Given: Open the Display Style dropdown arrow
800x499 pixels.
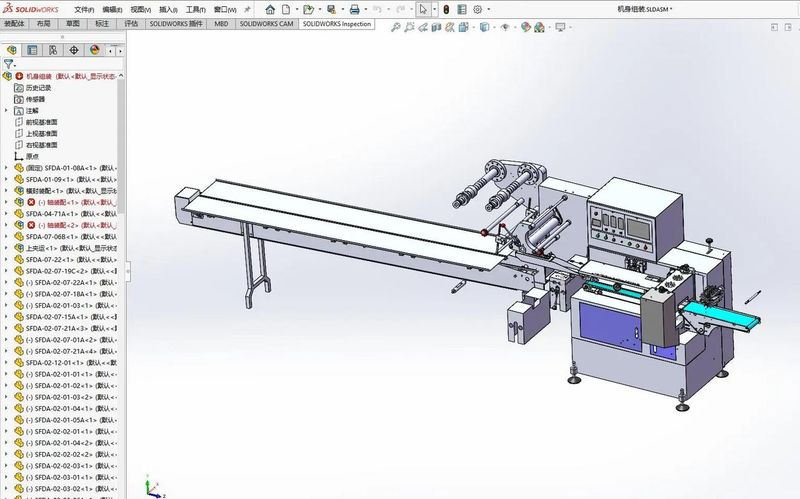Looking at the screenshot, I should tap(494, 27).
